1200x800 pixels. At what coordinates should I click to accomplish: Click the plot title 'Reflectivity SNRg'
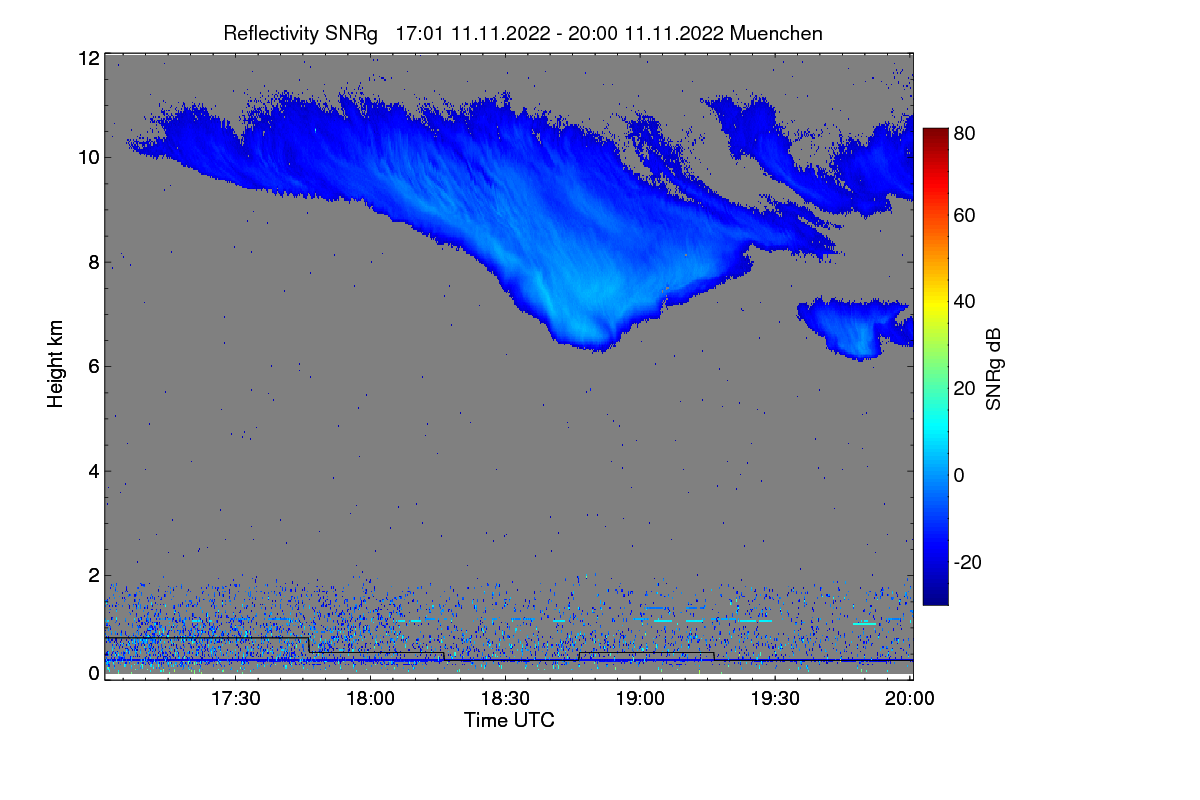tap(301, 33)
